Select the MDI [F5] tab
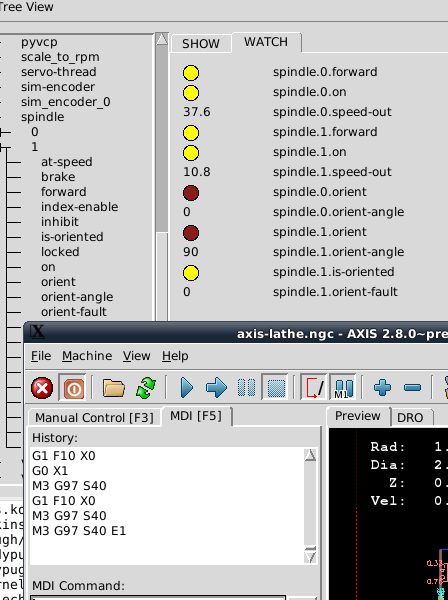 (x=196, y=416)
